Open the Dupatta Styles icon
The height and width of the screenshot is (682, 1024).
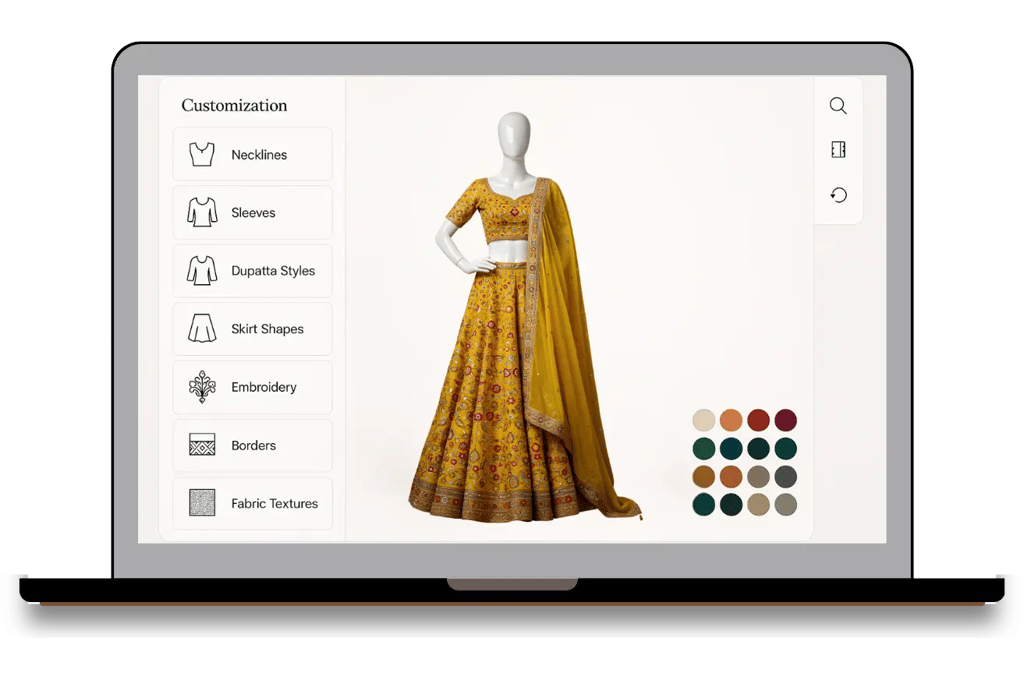pos(200,270)
